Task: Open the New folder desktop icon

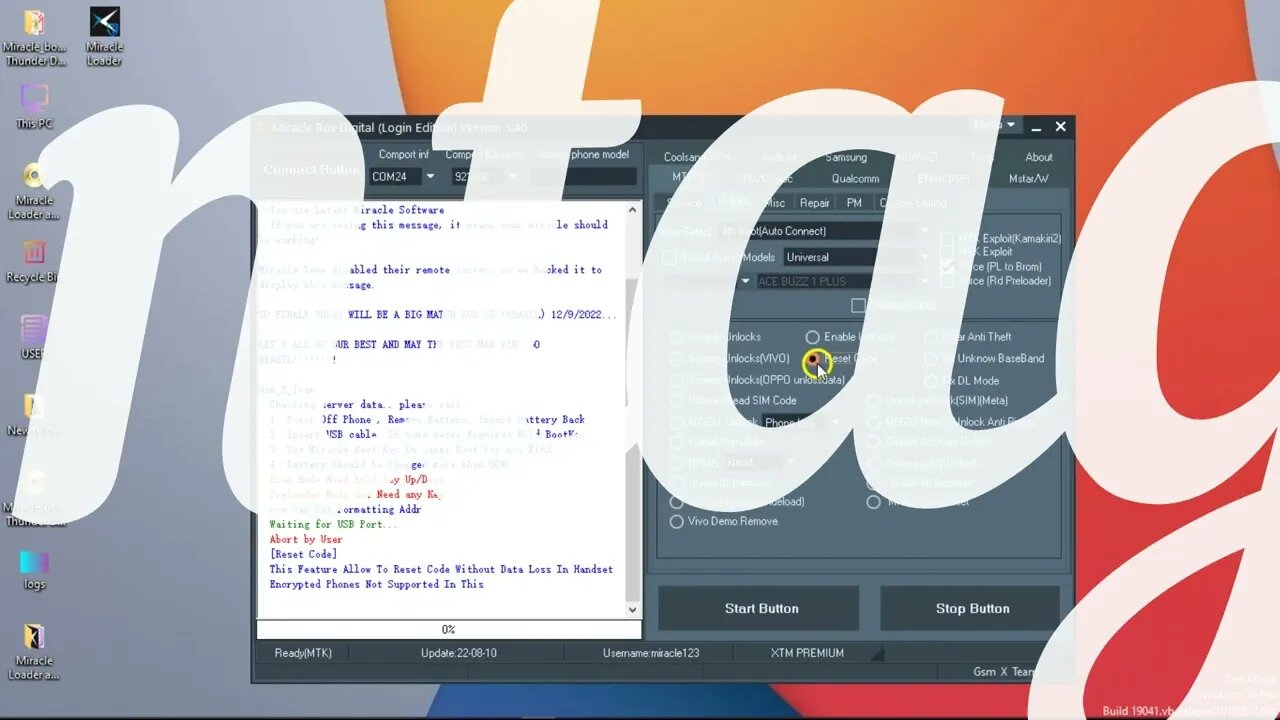Action: click(x=34, y=415)
